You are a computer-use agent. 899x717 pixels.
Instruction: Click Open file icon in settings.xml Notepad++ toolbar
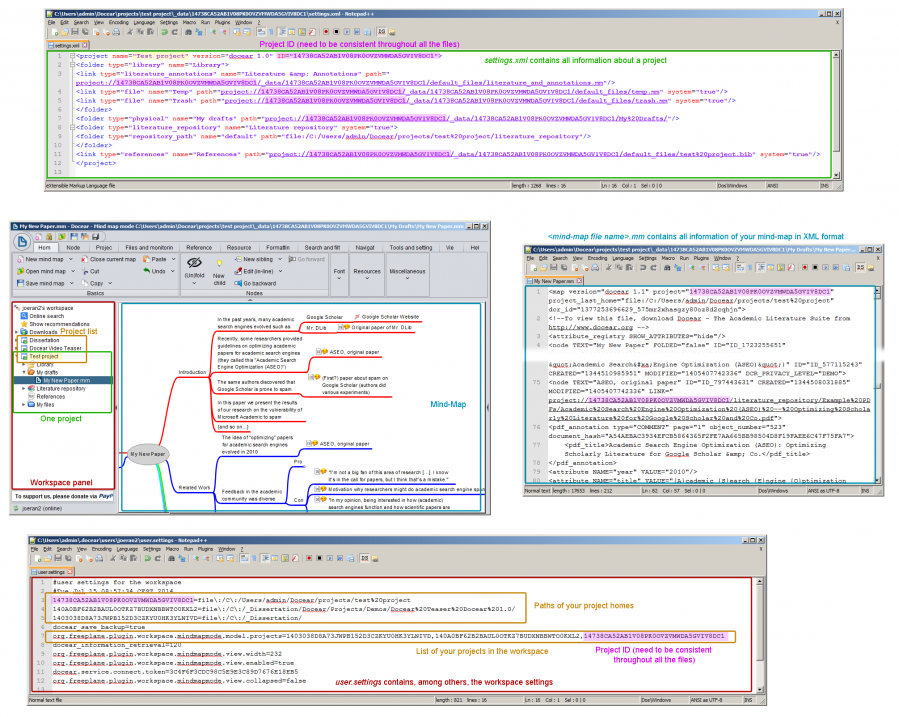click(x=65, y=32)
